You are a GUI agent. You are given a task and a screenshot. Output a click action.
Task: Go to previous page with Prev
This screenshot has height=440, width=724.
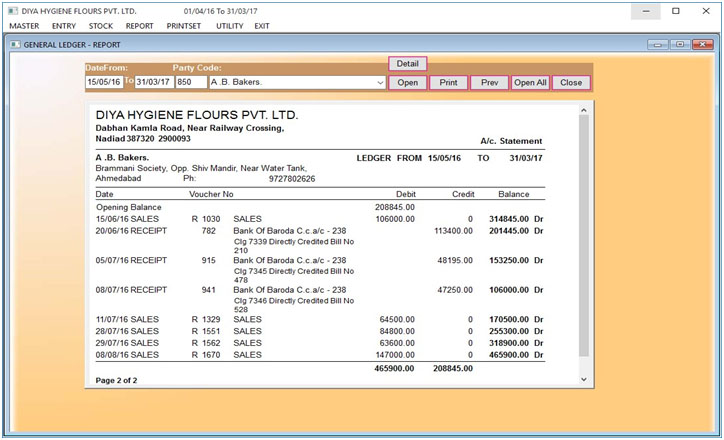tap(489, 83)
